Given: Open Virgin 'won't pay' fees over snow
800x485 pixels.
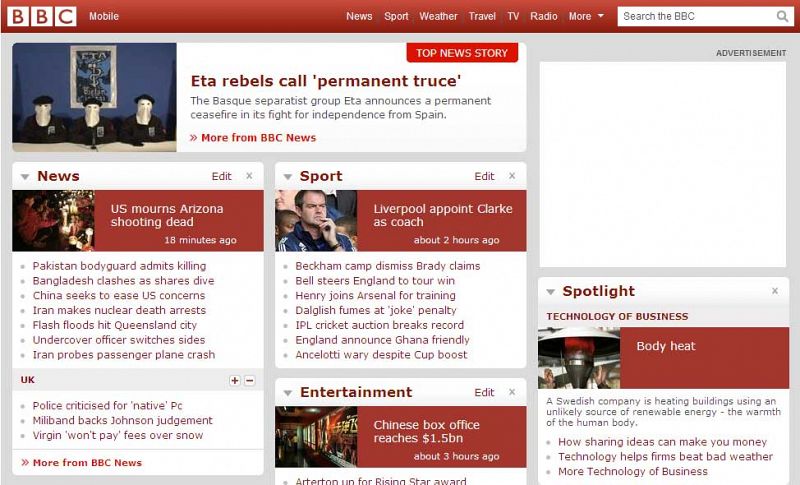Looking at the screenshot, I should tap(118, 436).
